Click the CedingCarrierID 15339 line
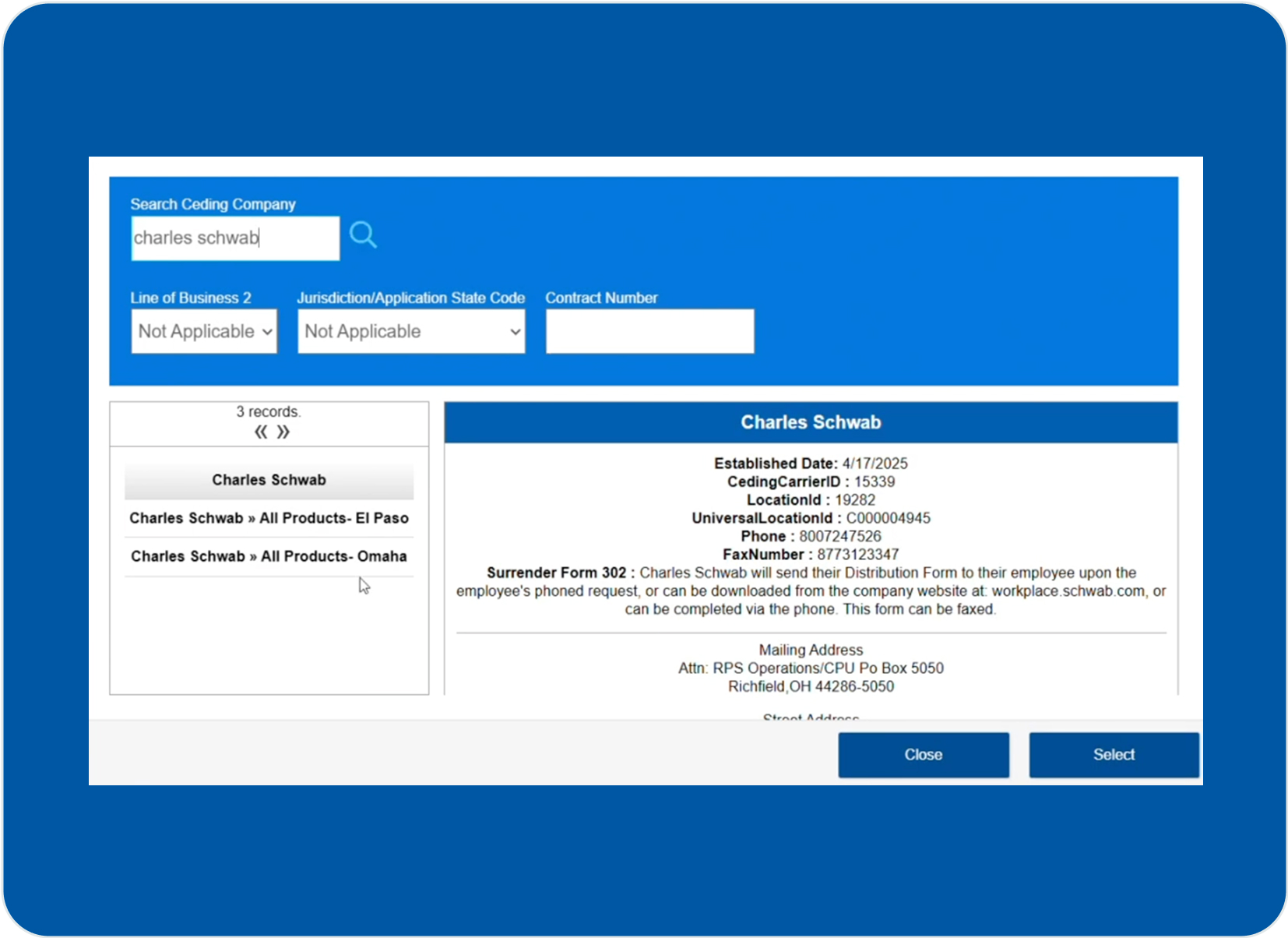The image size is (1288, 938). (811, 481)
